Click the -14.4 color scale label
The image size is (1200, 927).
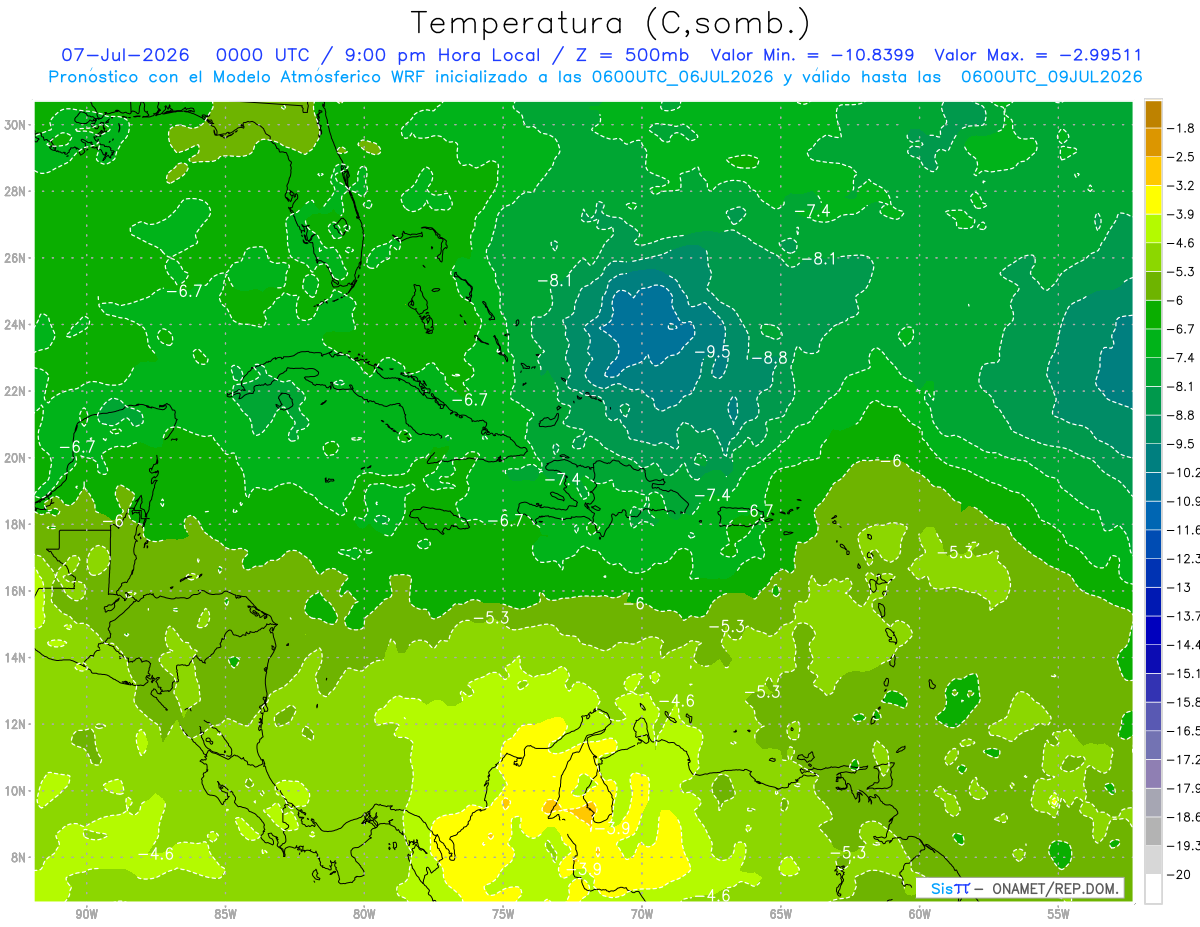point(1182,644)
